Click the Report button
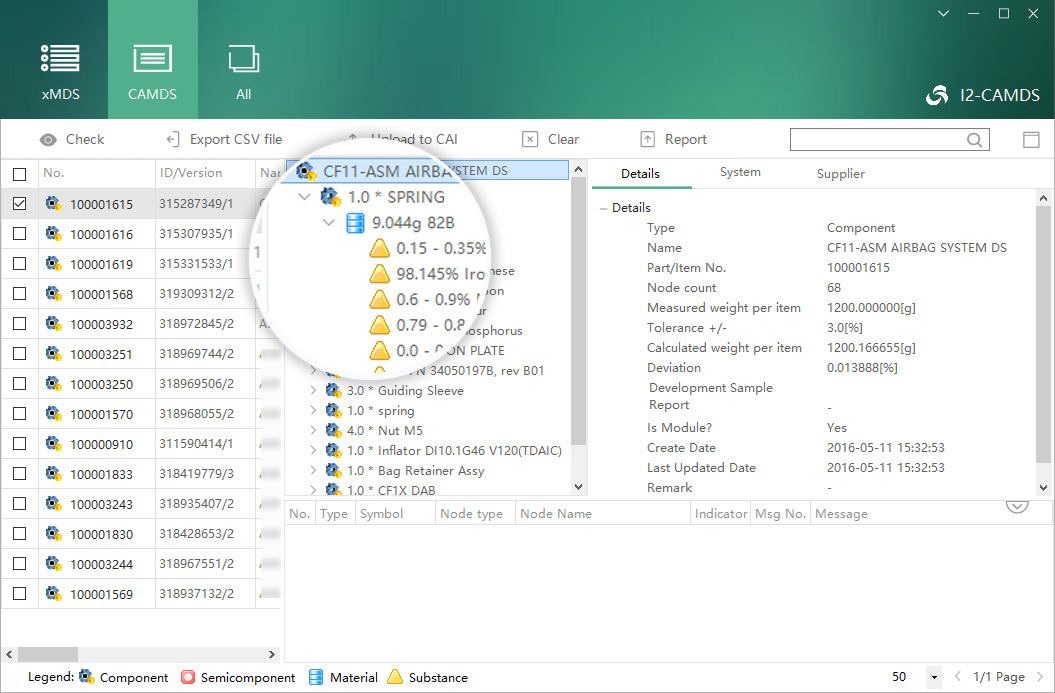This screenshot has height=693, width=1055. coord(673,139)
